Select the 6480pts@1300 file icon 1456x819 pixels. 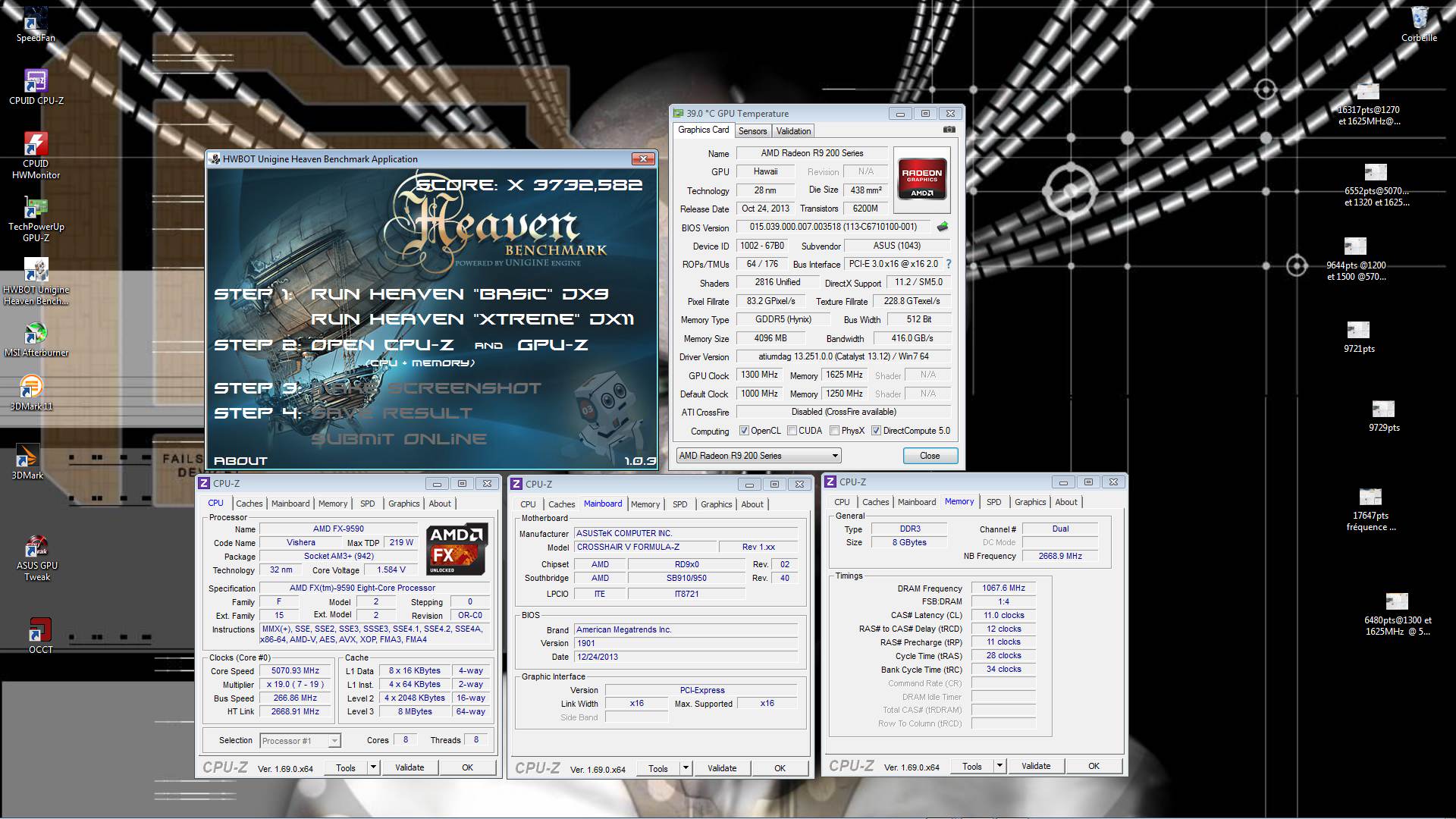[x=1398, y=614]
